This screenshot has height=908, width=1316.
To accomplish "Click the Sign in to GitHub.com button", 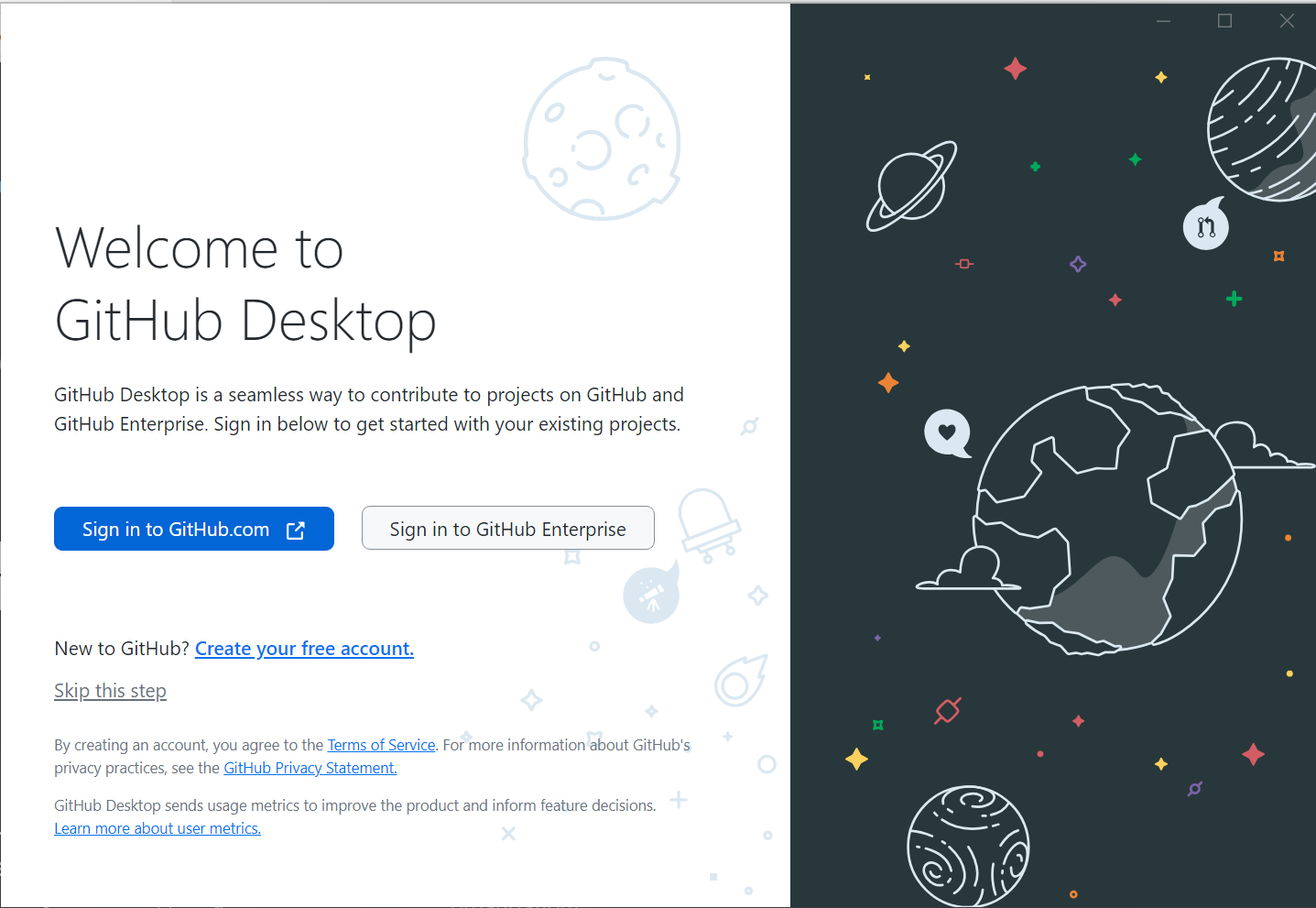I will coord(193,529).
